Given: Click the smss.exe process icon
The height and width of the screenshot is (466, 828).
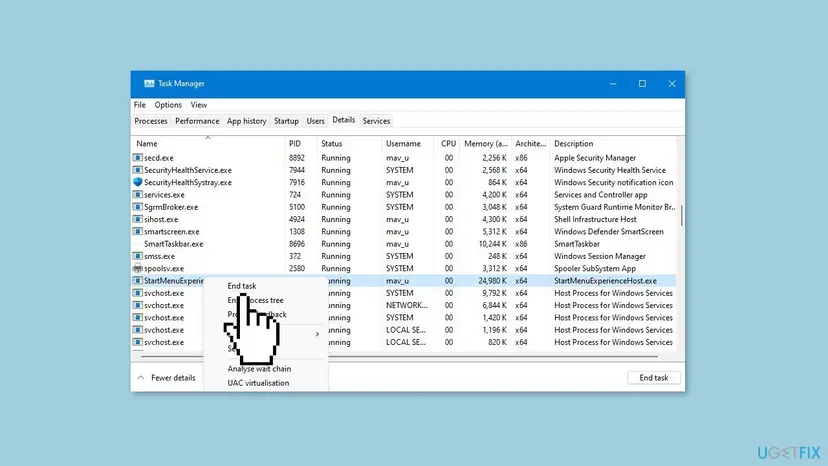Looking at the screenshot, I should pos(137,256).
